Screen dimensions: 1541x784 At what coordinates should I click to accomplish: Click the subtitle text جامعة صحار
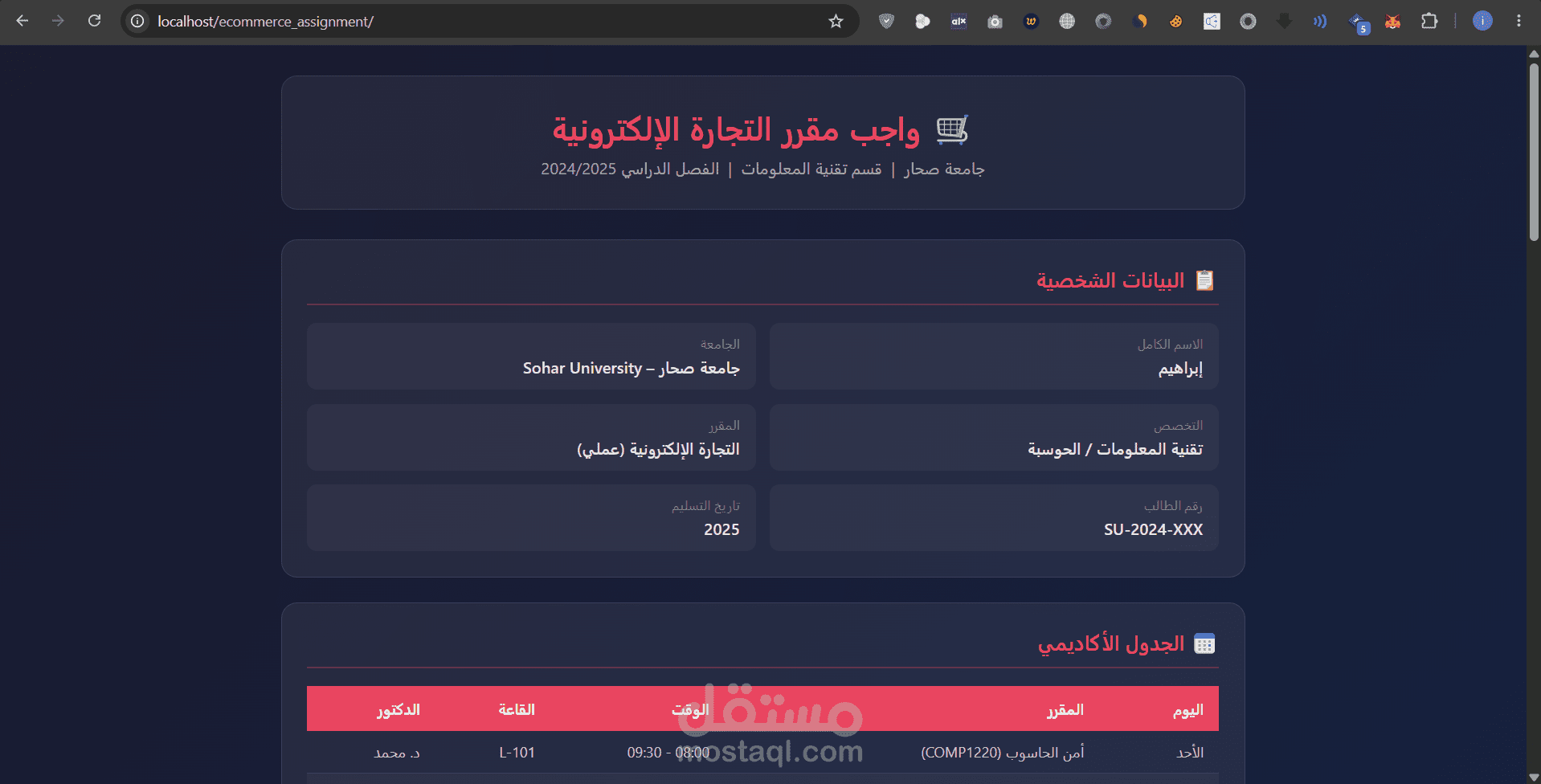coord(944,169)
